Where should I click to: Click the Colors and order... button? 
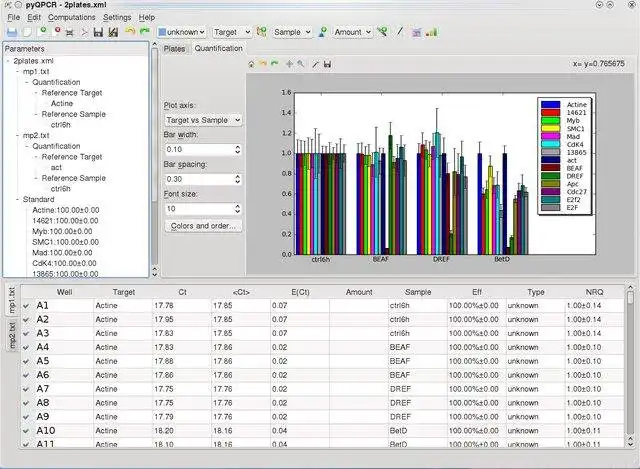pyautogui.click(x=202, y=226)
